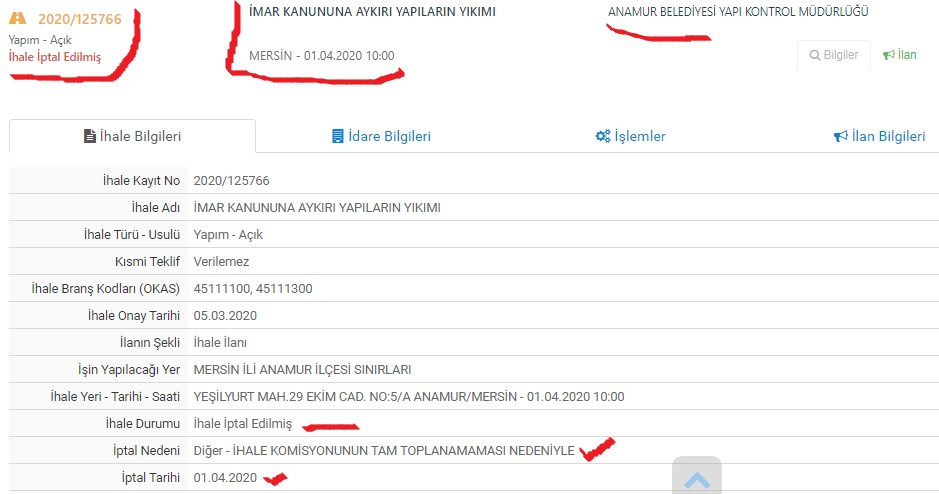The width and height of the screenshot is (939, 494).
Task: Open the İşlemler tab
Action: (630, 137)
